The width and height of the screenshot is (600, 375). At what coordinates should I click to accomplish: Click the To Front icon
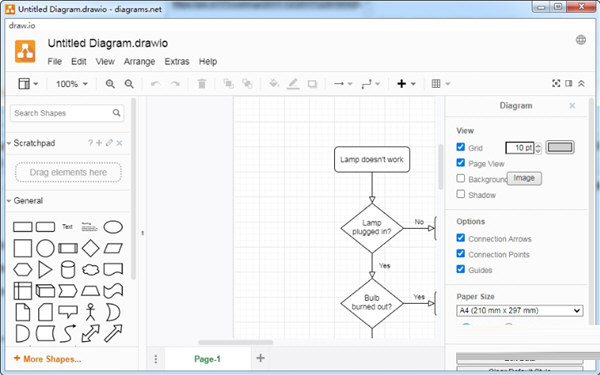[228, 84]
